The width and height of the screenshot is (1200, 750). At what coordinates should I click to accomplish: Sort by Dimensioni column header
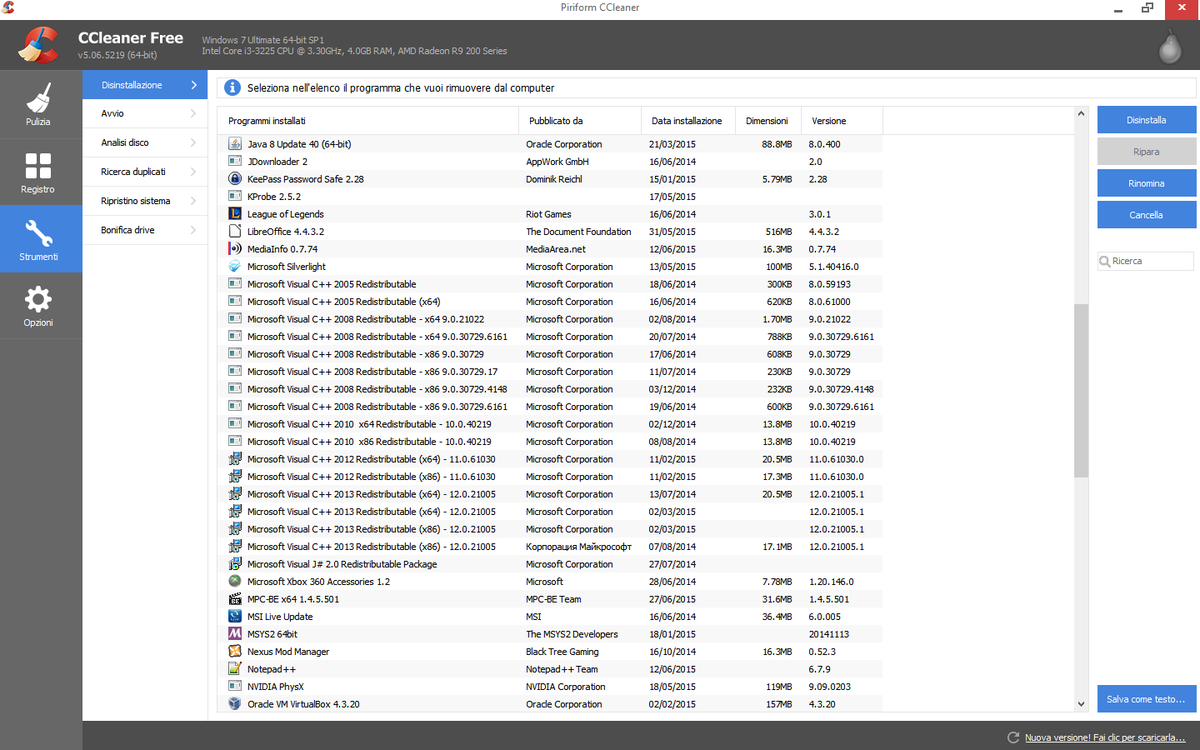768,121
